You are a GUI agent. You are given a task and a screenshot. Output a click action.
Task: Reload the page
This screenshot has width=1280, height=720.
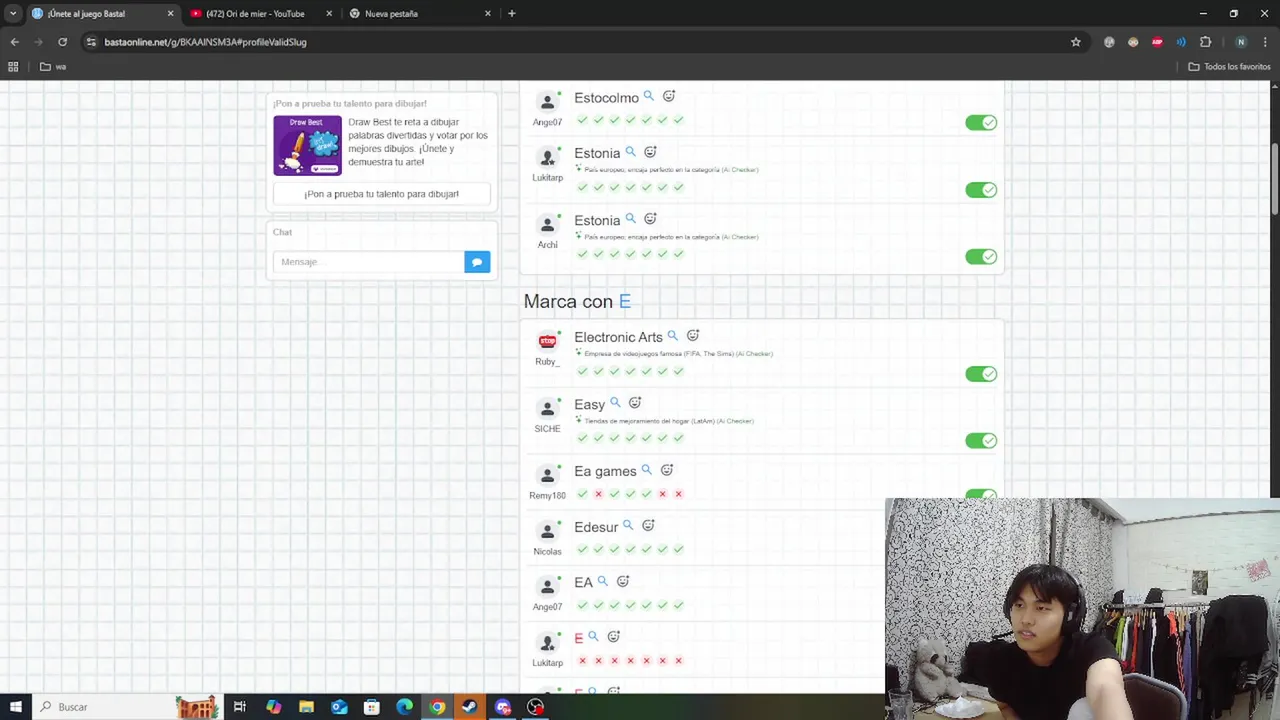click(62, 42)
